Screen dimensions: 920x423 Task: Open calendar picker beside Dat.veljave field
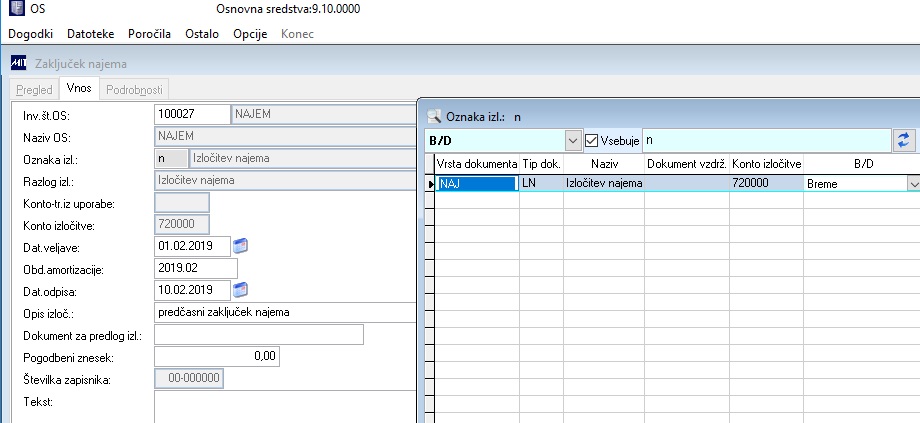(241, 246)
